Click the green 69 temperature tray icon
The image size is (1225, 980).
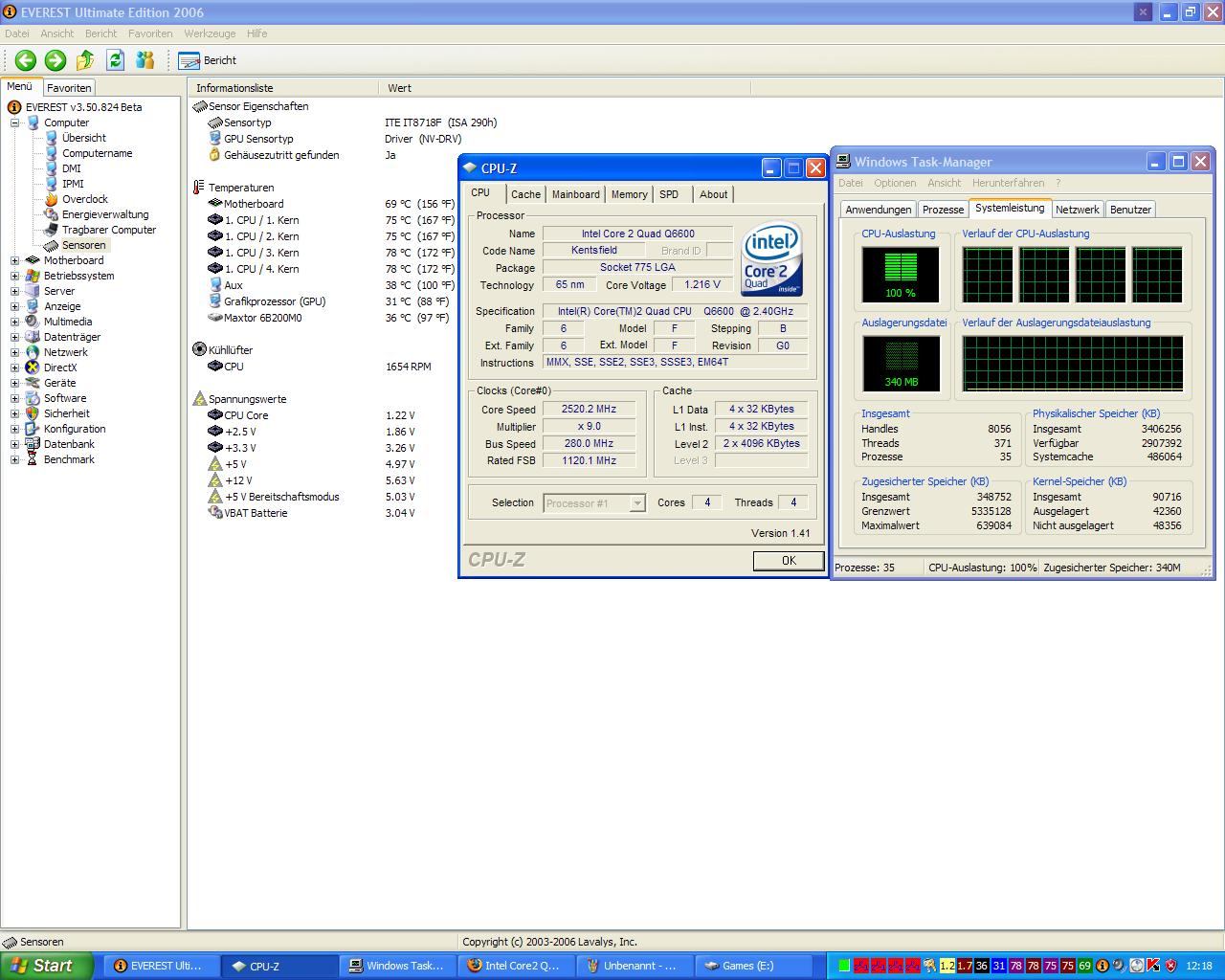click(x=1084, y=966)
